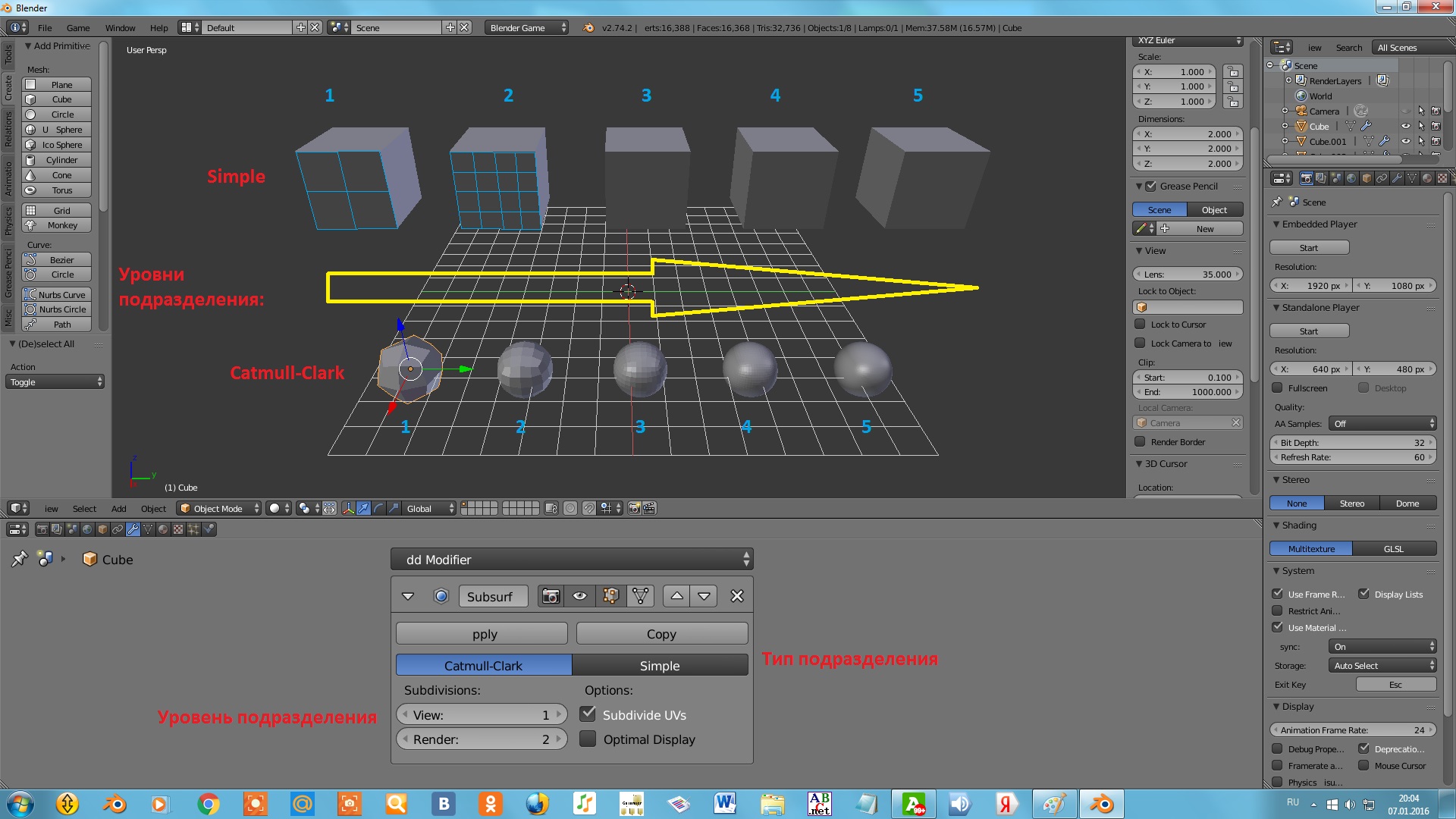The width and height of the screenshot is (1456, 819).
Task: Enable Subdivide UVs checkbox
Action: tap(589, 714)
